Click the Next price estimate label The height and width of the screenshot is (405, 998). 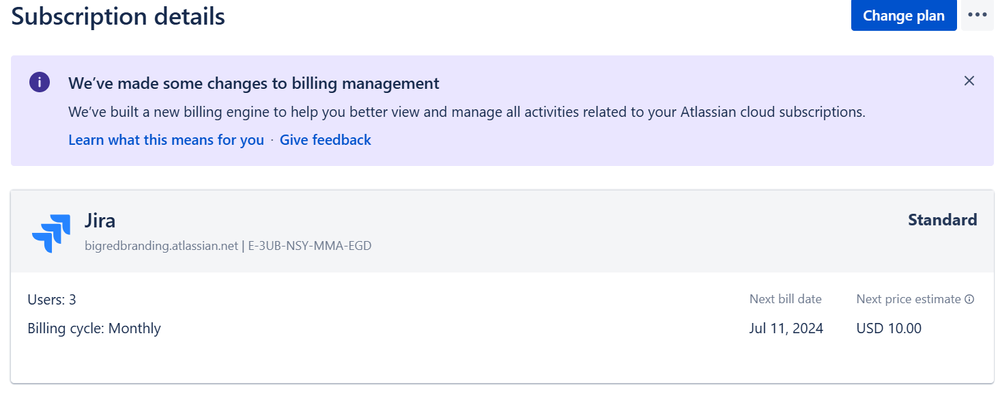coord(908,299)
